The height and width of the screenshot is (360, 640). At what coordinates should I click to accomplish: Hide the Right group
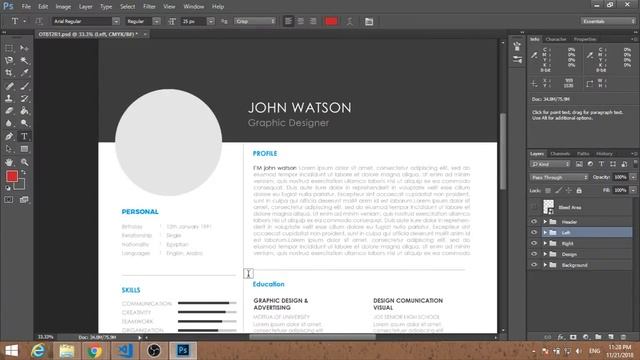[x=534, y=243]
